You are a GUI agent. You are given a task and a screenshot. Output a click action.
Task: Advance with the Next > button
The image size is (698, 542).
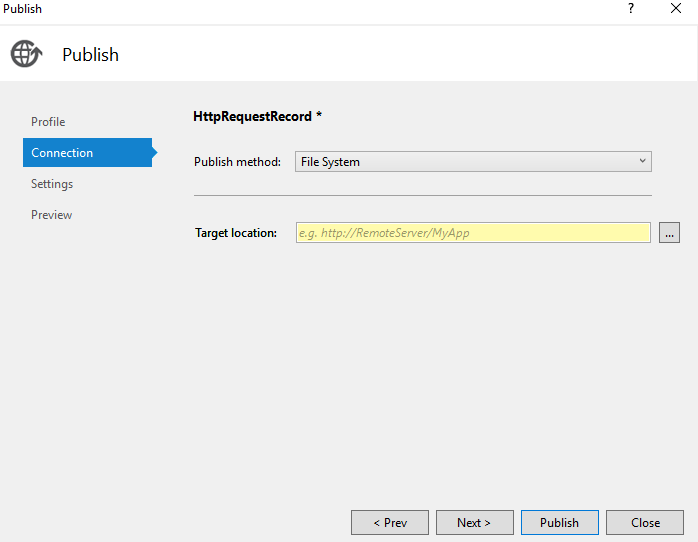click(474, 522)
